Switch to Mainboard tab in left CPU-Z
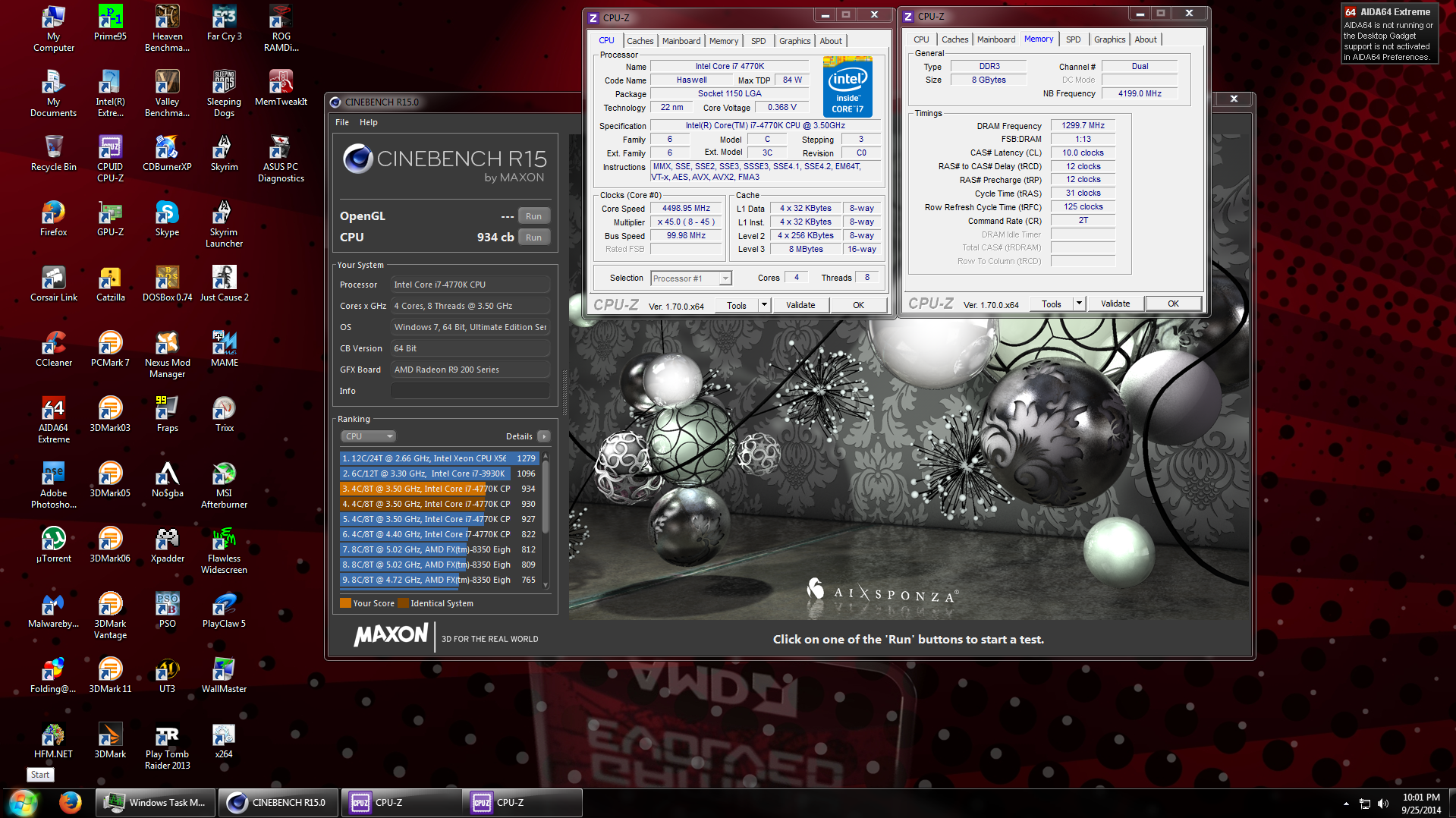The width and height of the screenshot is (1456, 818). coord(681,41)
